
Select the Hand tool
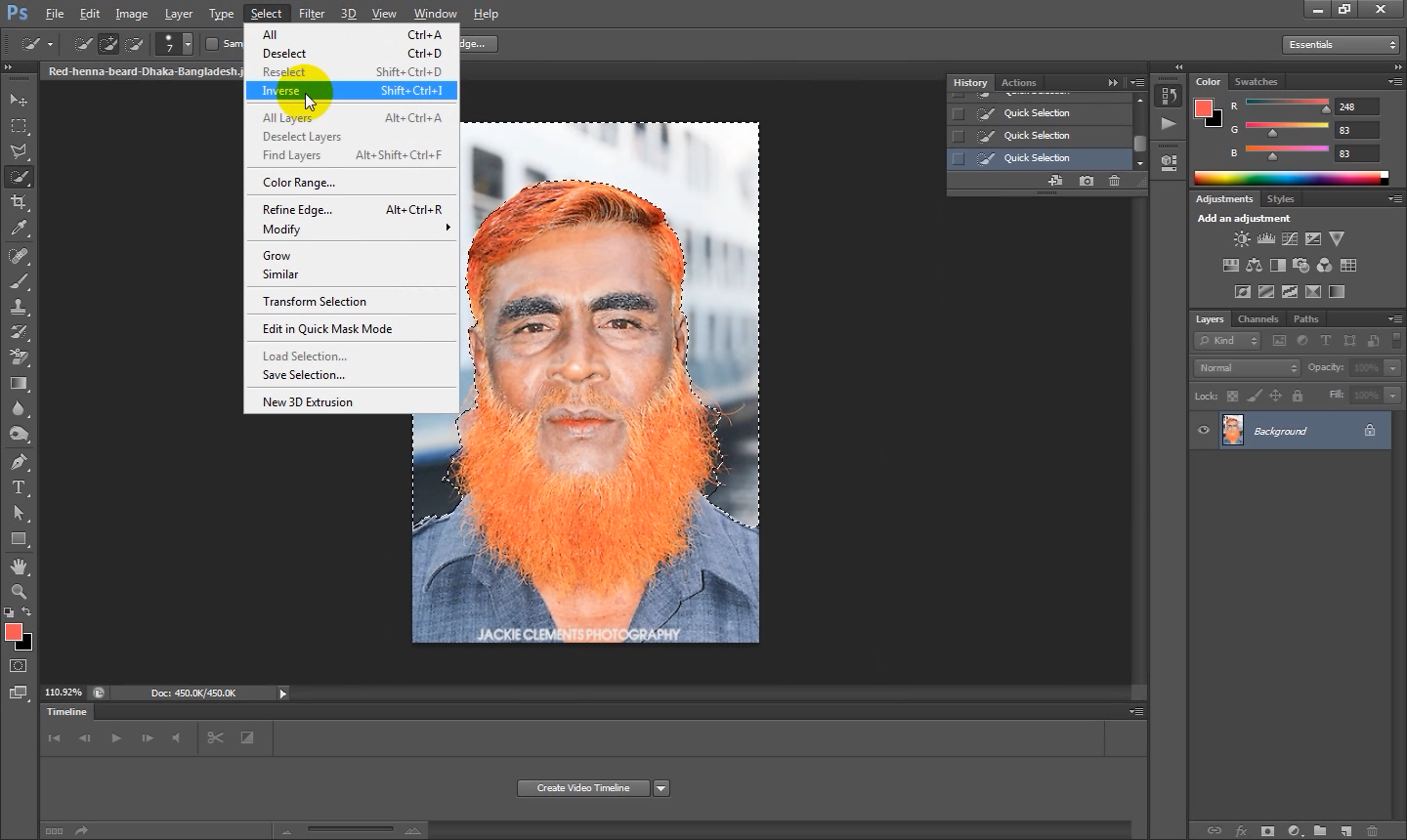19,567
